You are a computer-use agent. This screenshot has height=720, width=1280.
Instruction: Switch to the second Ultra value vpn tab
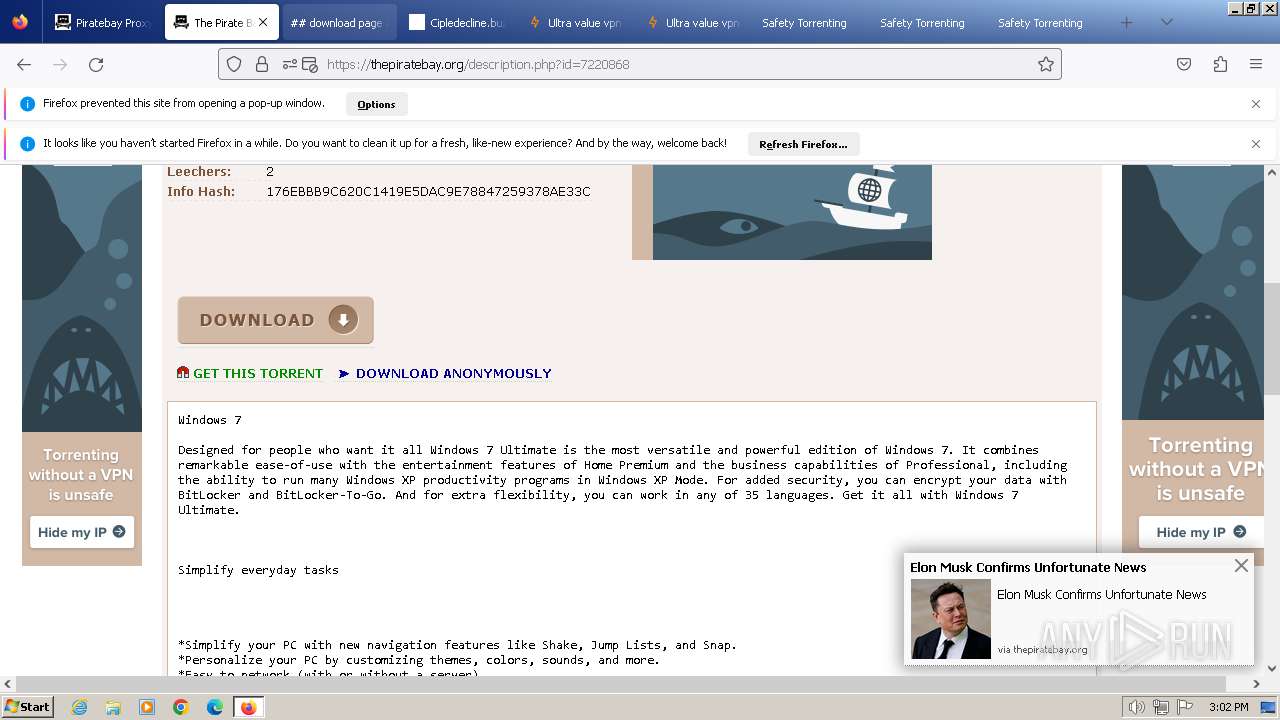coord(693,22)
